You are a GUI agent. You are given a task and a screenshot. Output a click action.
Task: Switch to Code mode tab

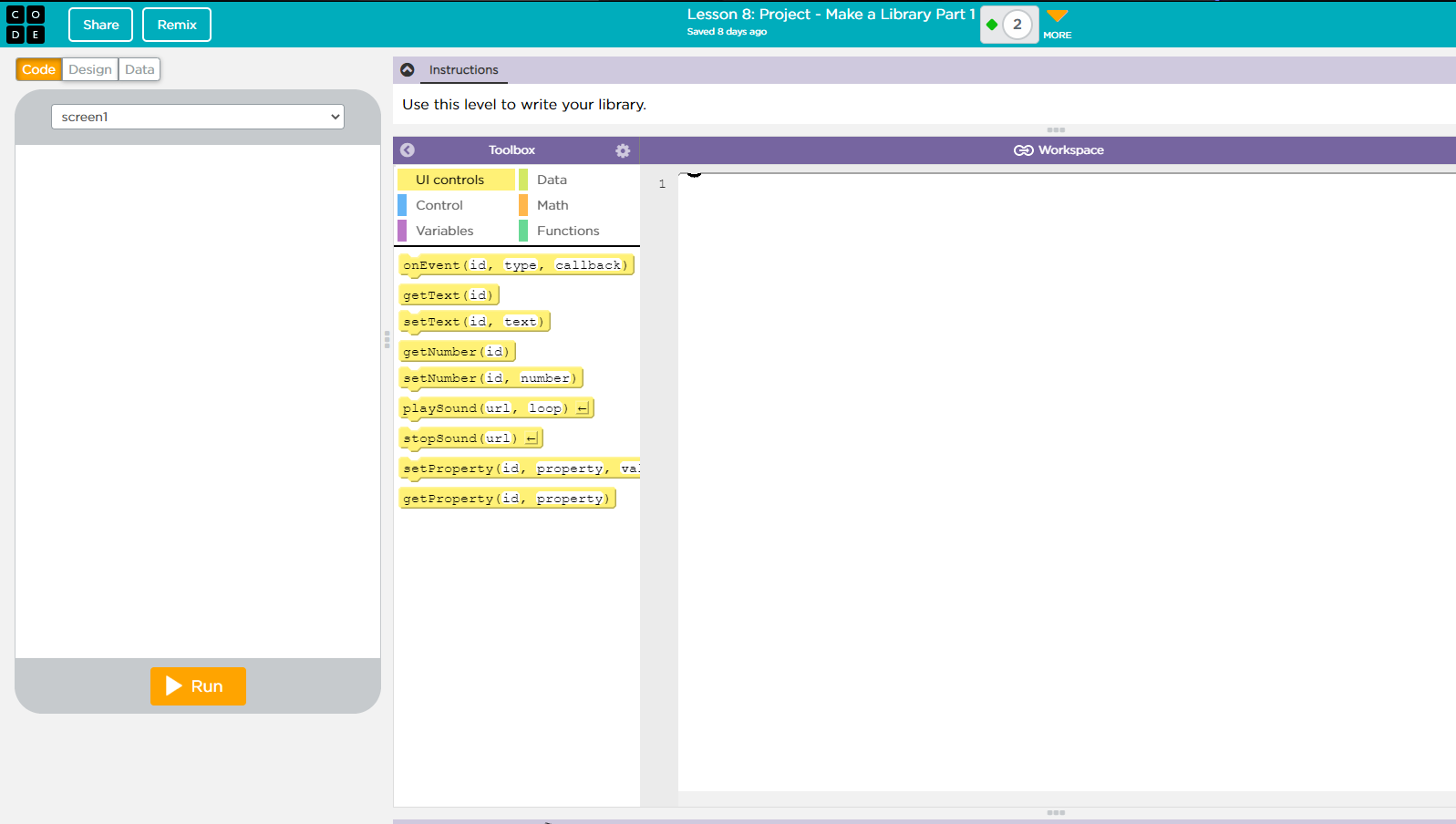click(39, 69)
